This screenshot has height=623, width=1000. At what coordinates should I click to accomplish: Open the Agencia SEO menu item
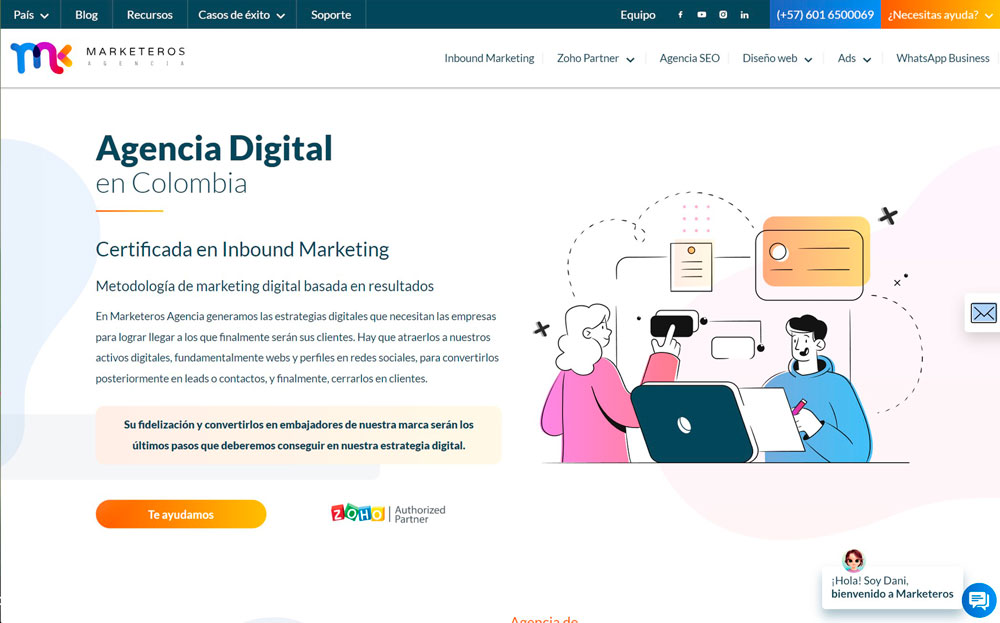tap(689, 59)
